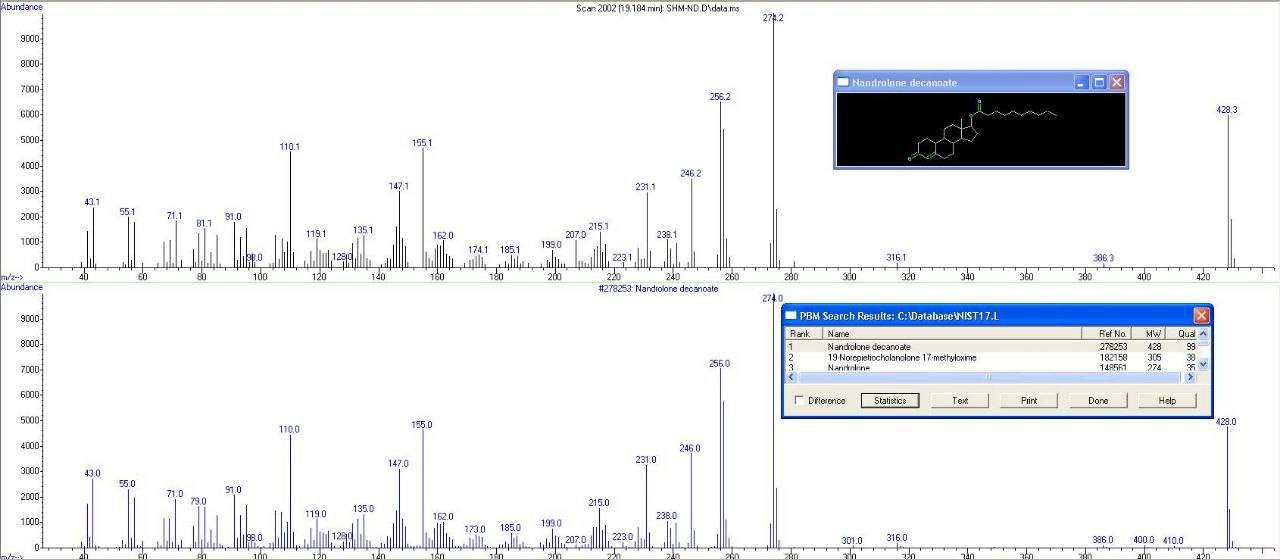This screenshot has height=560, width=1280.
Task: Click the Text button in search results
Action: tap(960, 400)
